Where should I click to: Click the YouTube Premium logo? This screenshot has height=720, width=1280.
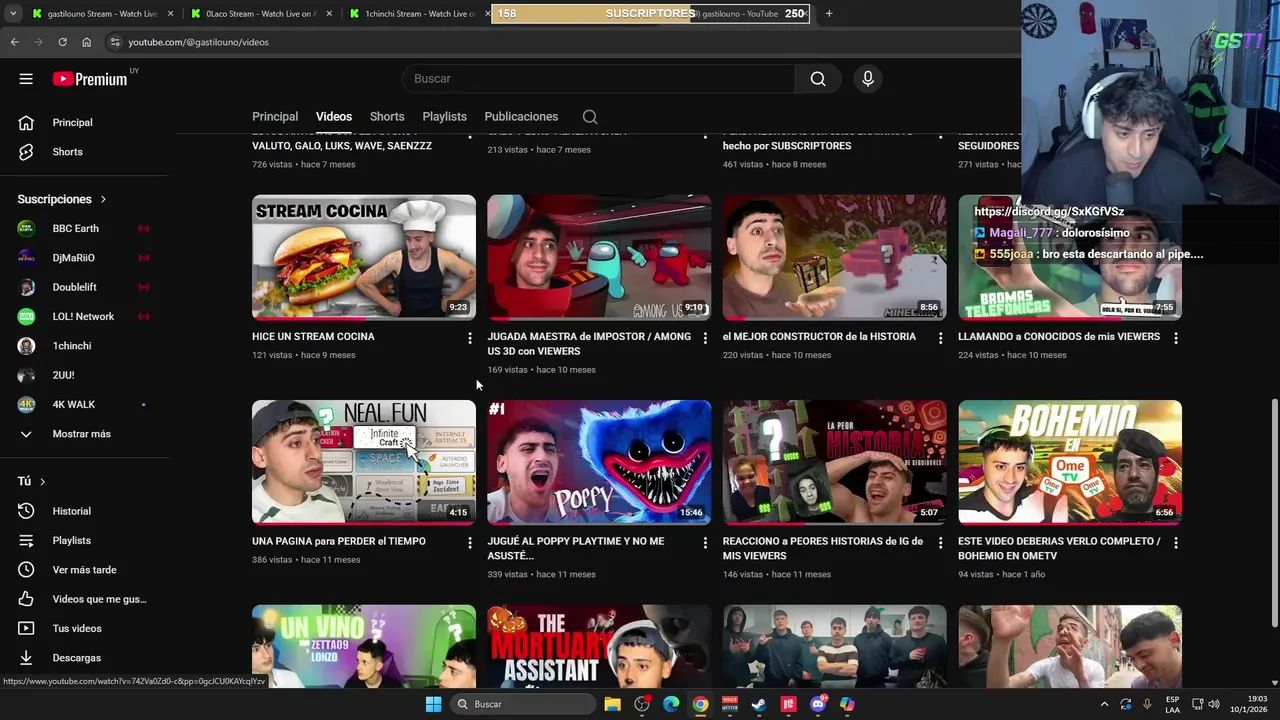(x=90, y=79)
